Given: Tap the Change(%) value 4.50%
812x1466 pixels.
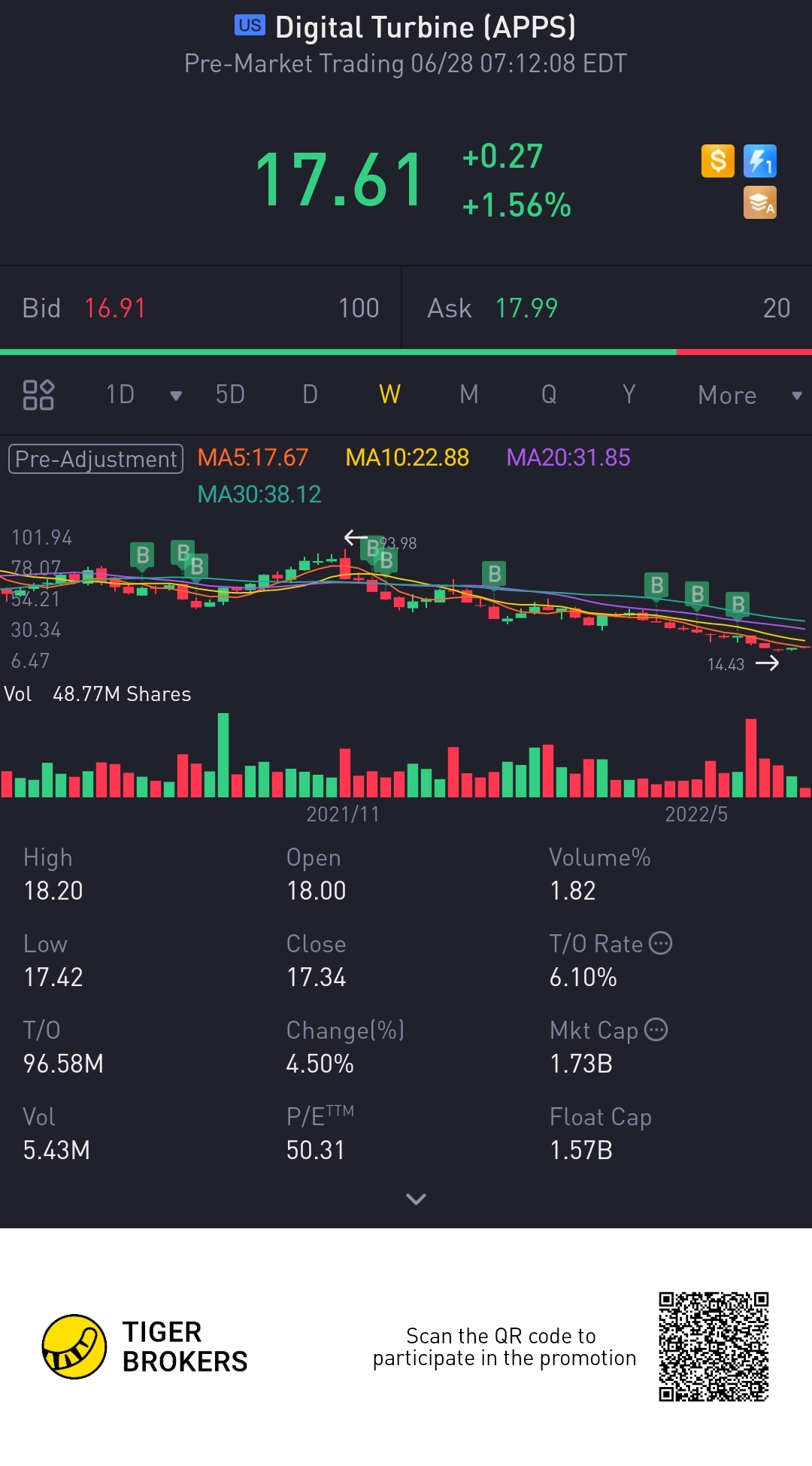Looking at the screenshot, I should coord(320,1064).
